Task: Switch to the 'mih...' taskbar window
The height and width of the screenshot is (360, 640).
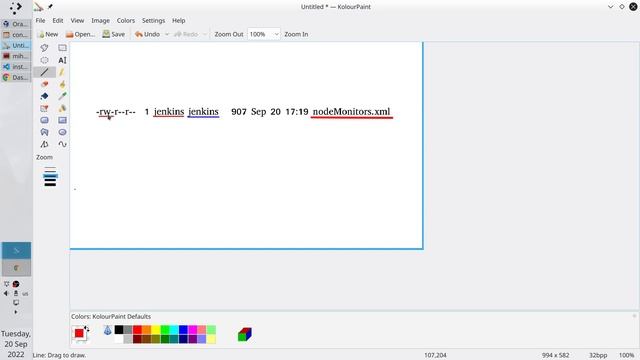Action: 16,56
